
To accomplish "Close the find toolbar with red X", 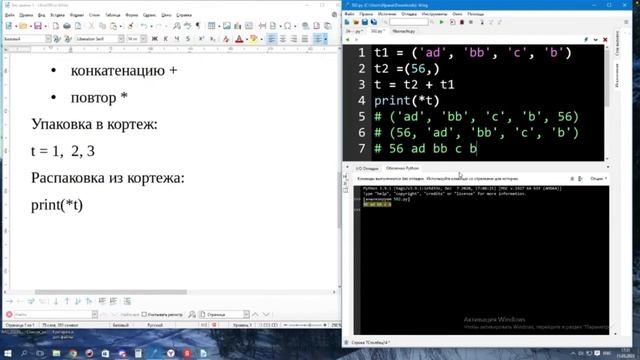I will 9,314.
